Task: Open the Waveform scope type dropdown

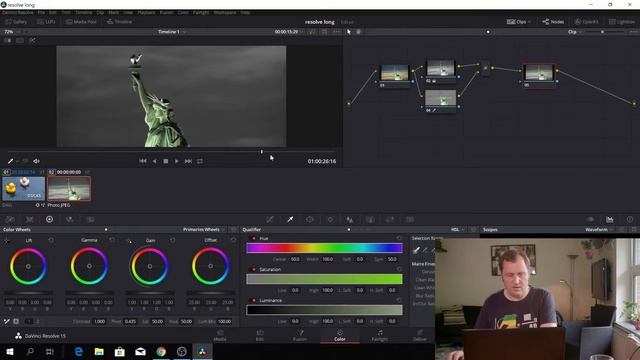Action: pyautogui.click(x=599, y=230)
